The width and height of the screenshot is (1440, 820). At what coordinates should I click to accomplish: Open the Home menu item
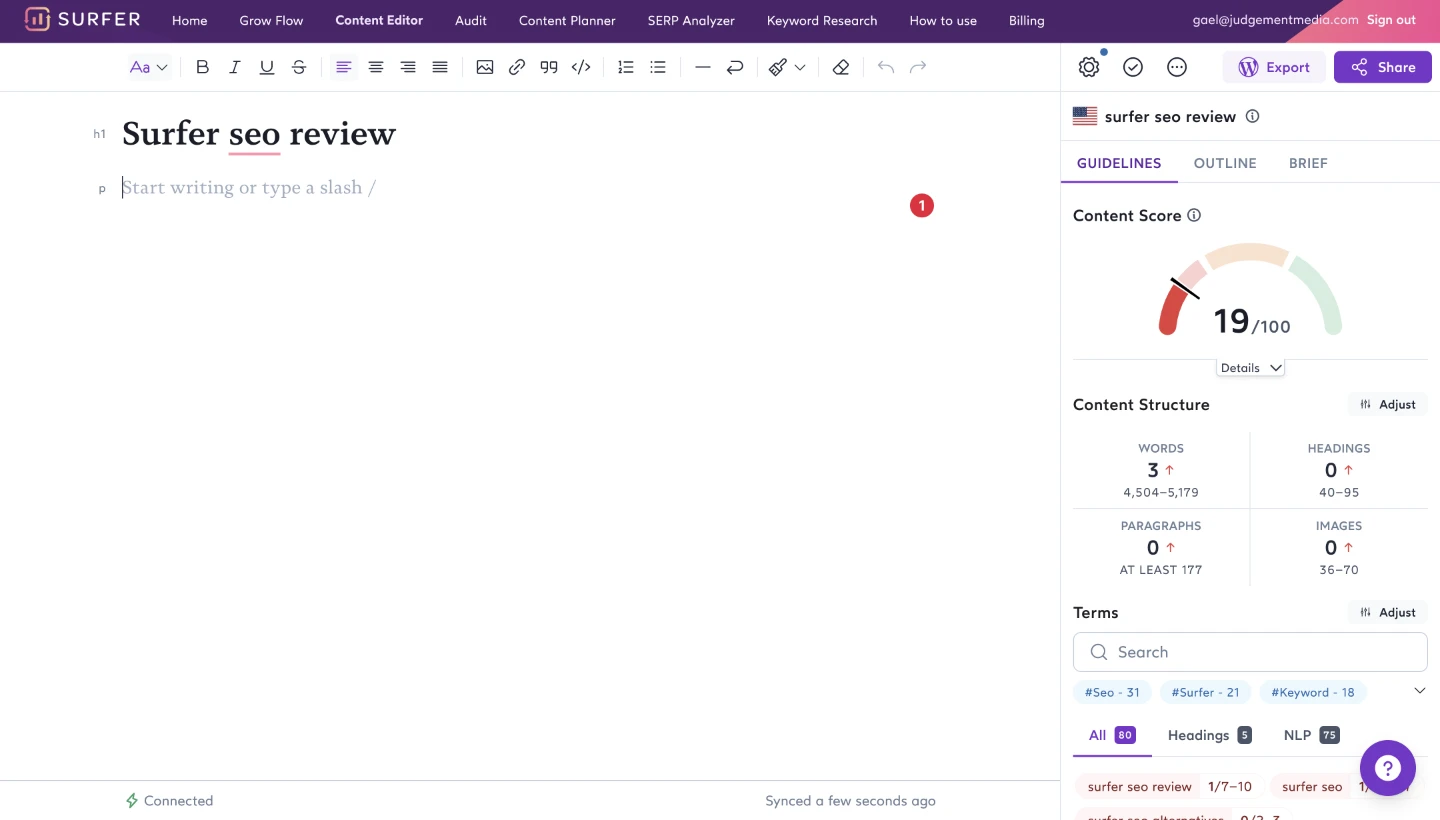click(x=190, y=20)
